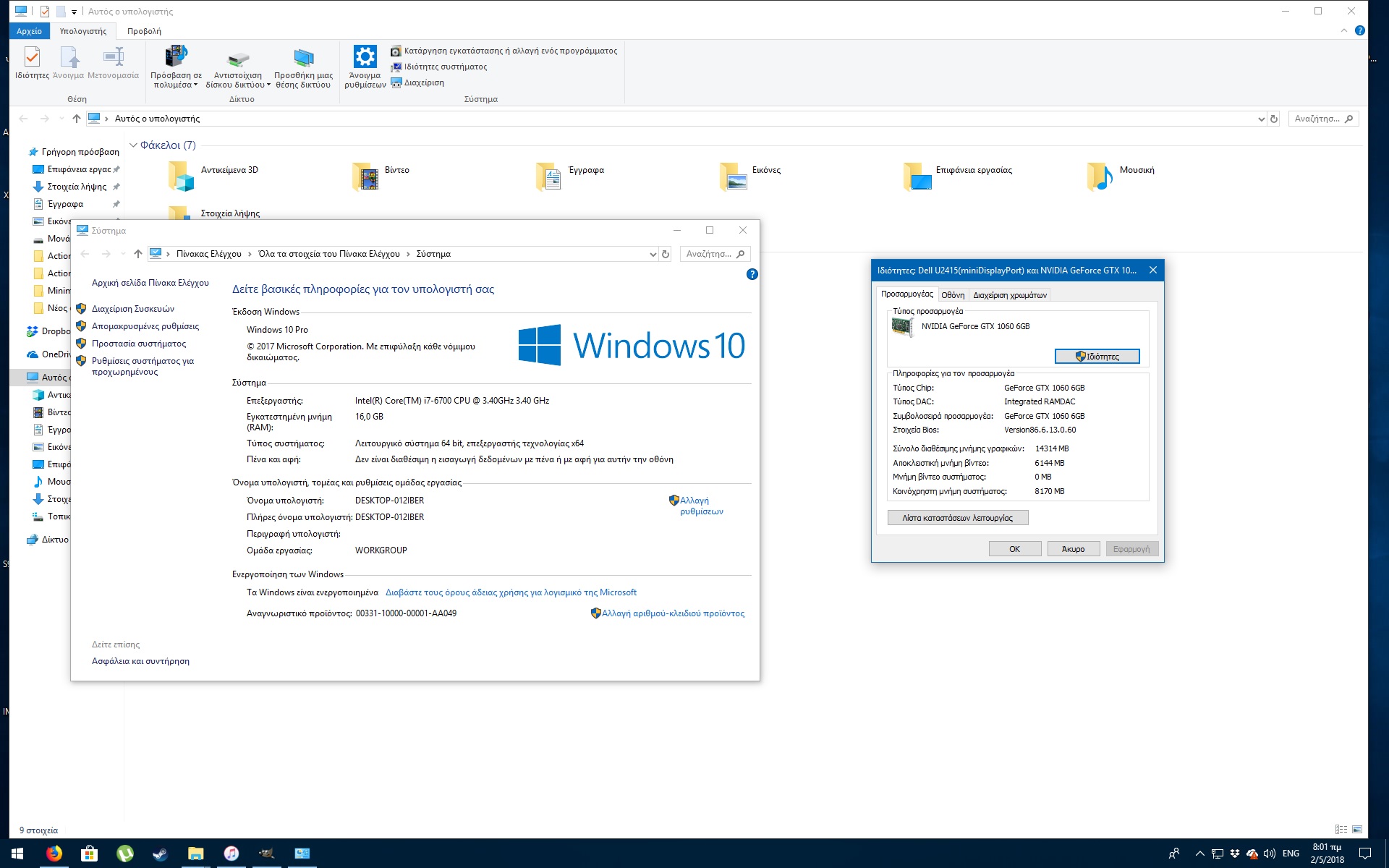Open Steam from the taskbar
This screenshot has height=868, width=1389.
coord(160,854)
